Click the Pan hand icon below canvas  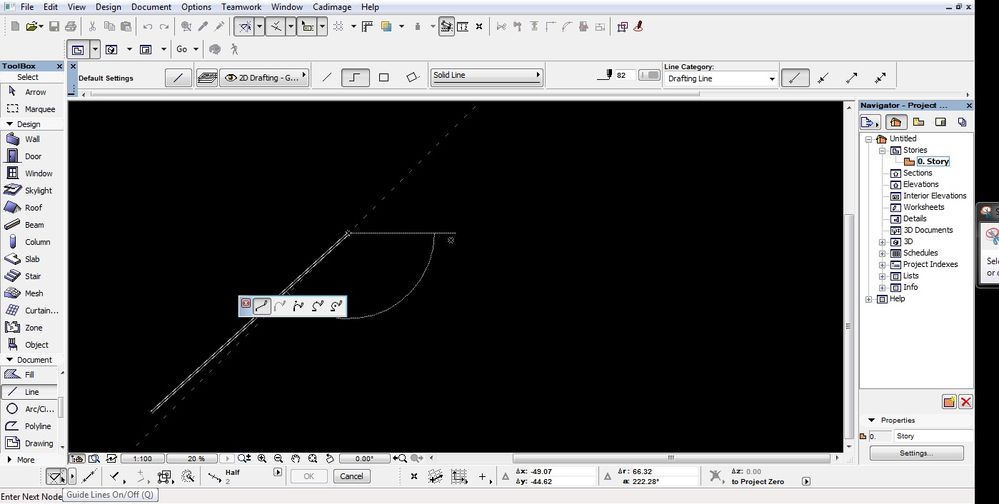click(x=296, y=458)
